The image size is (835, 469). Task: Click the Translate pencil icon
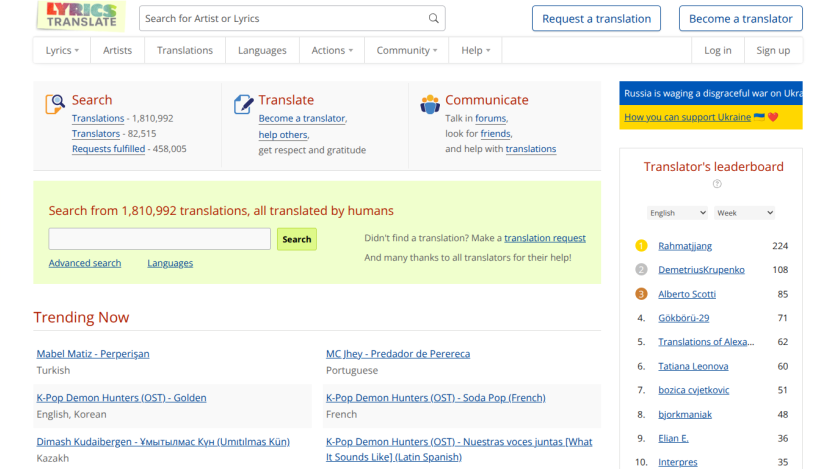click(243, 104)
